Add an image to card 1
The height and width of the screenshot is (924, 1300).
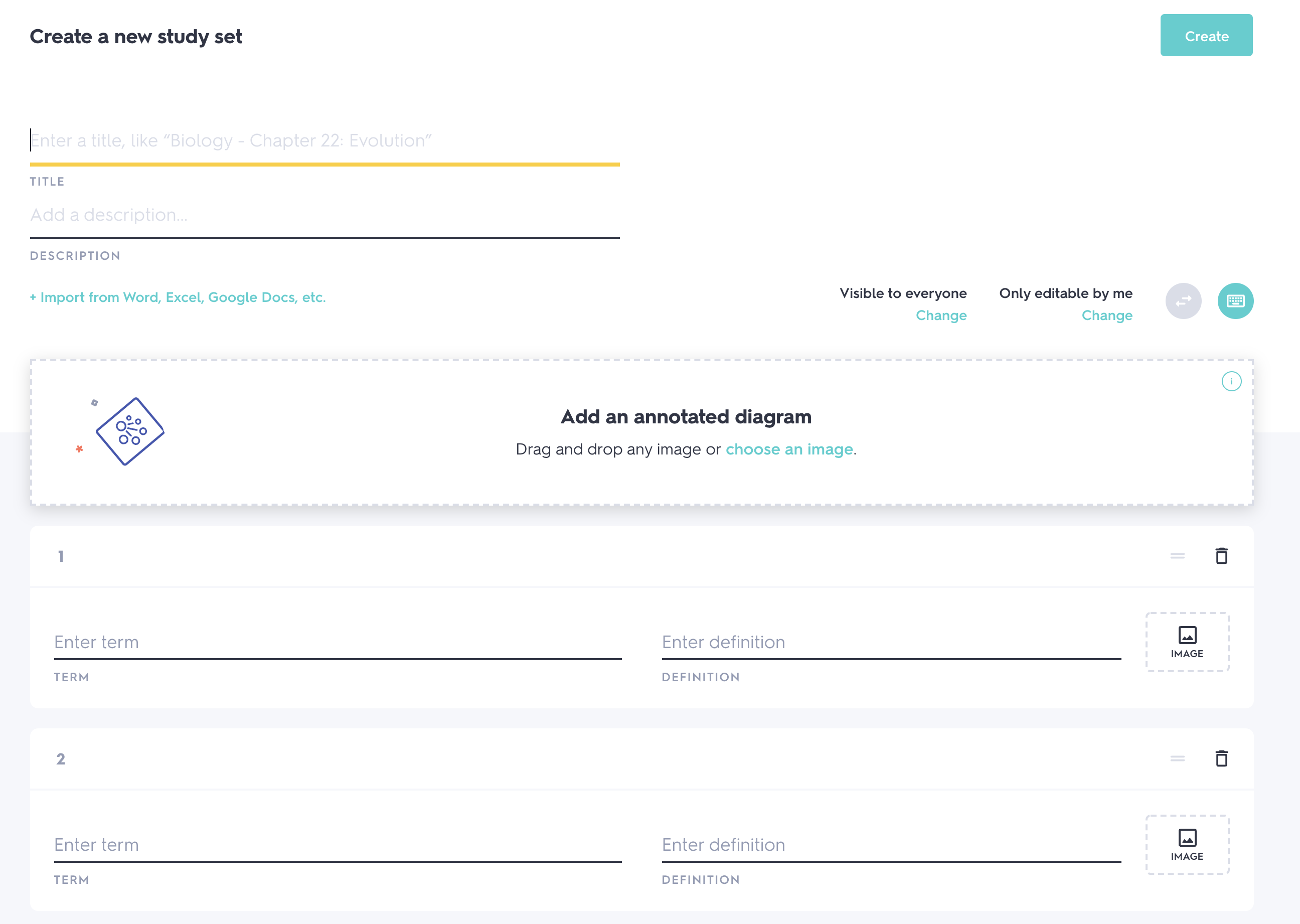tap(1187, 642)
